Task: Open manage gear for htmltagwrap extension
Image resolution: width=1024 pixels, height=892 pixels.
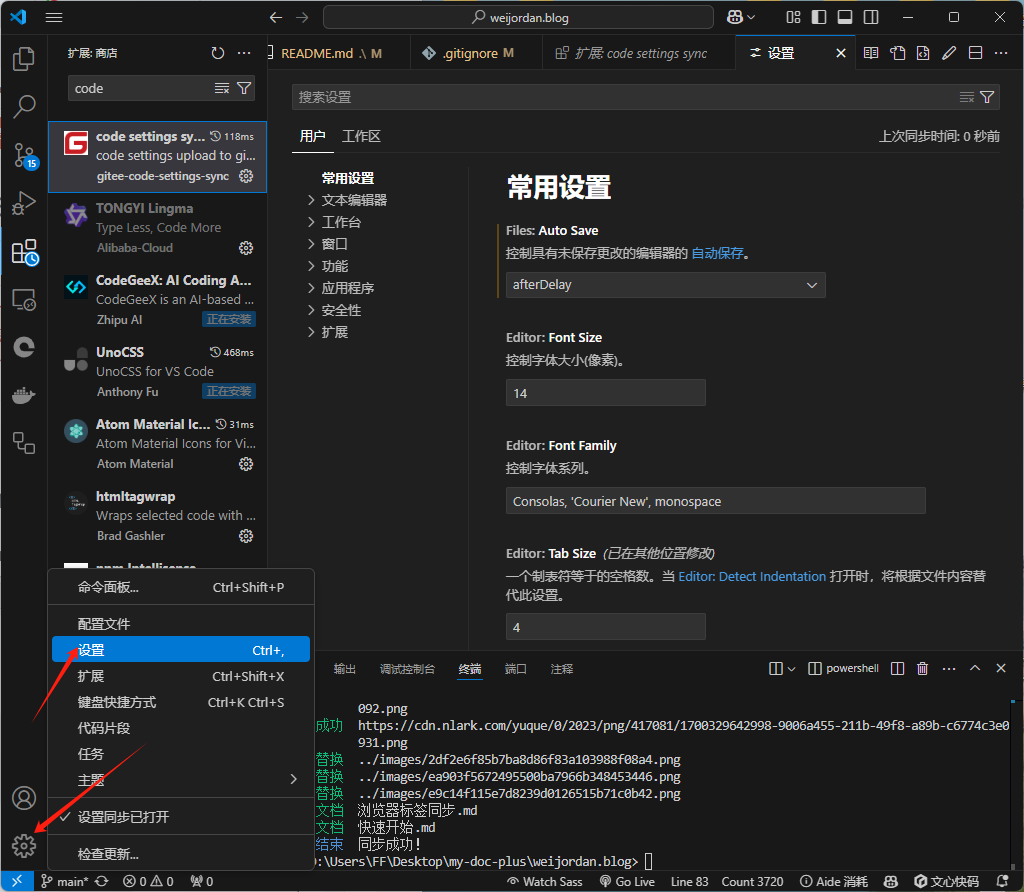Action: click(x=246, y=535)
